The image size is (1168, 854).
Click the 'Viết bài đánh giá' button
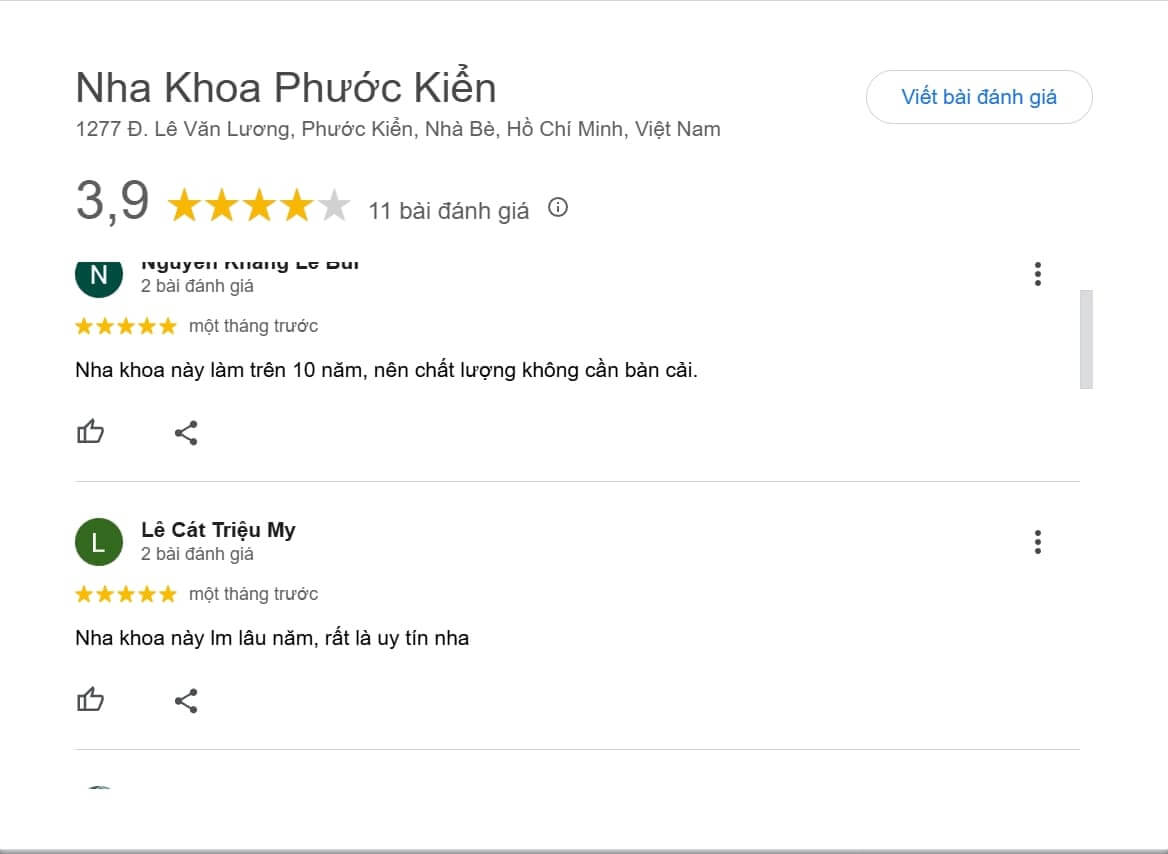(x=979, y=97)
